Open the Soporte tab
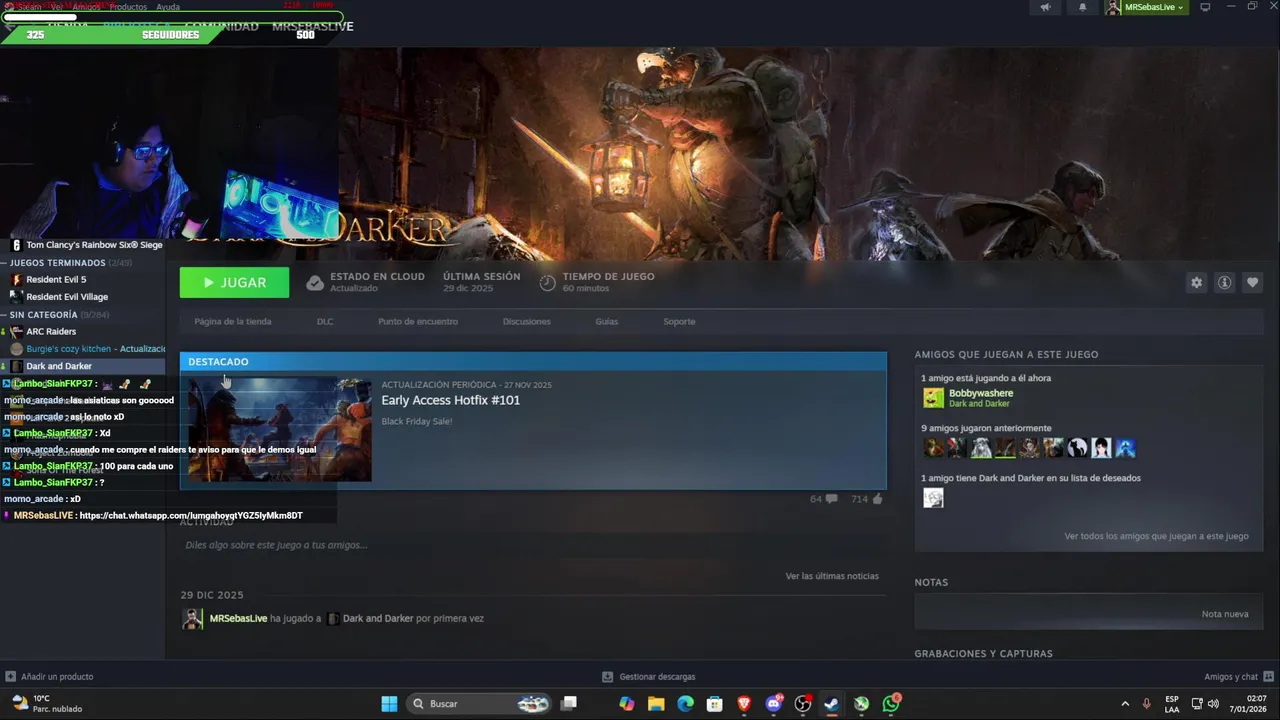 pos(679,322)
